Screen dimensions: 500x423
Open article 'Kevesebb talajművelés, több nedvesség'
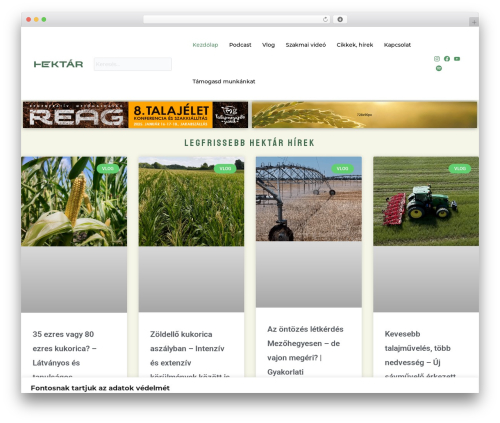point(420,355)
